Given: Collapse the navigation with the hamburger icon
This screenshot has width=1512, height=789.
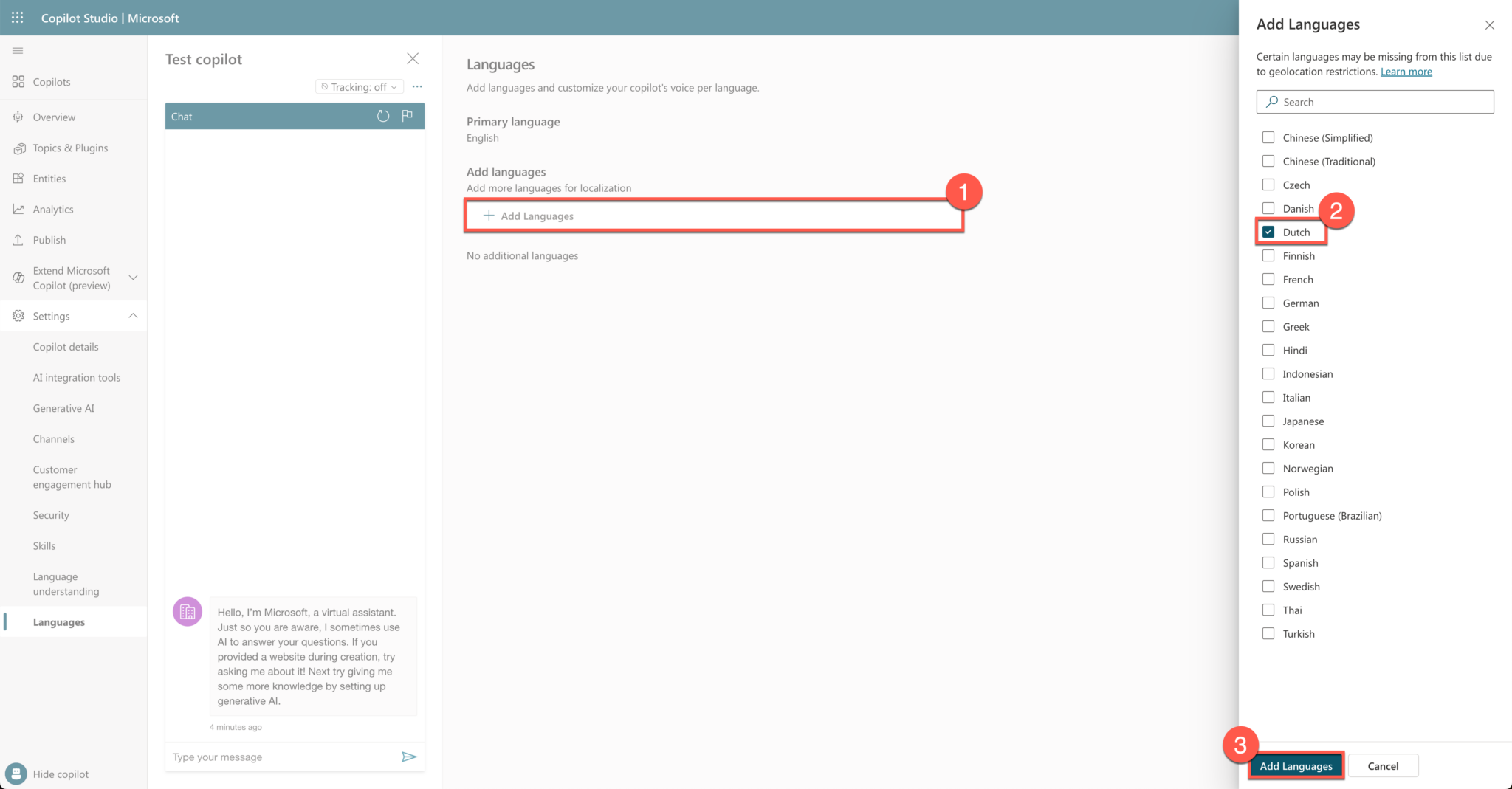Looking at the screenshot, I should (x=18, y=50).
